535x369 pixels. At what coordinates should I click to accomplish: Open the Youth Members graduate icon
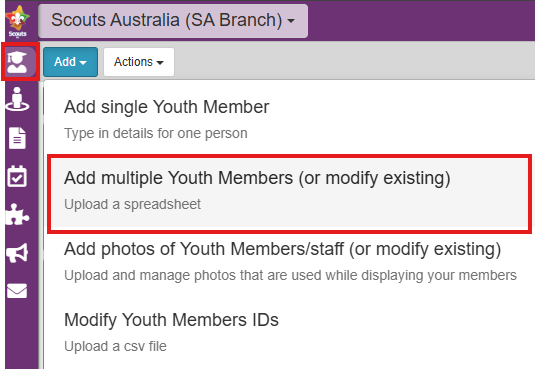(17, 62)
